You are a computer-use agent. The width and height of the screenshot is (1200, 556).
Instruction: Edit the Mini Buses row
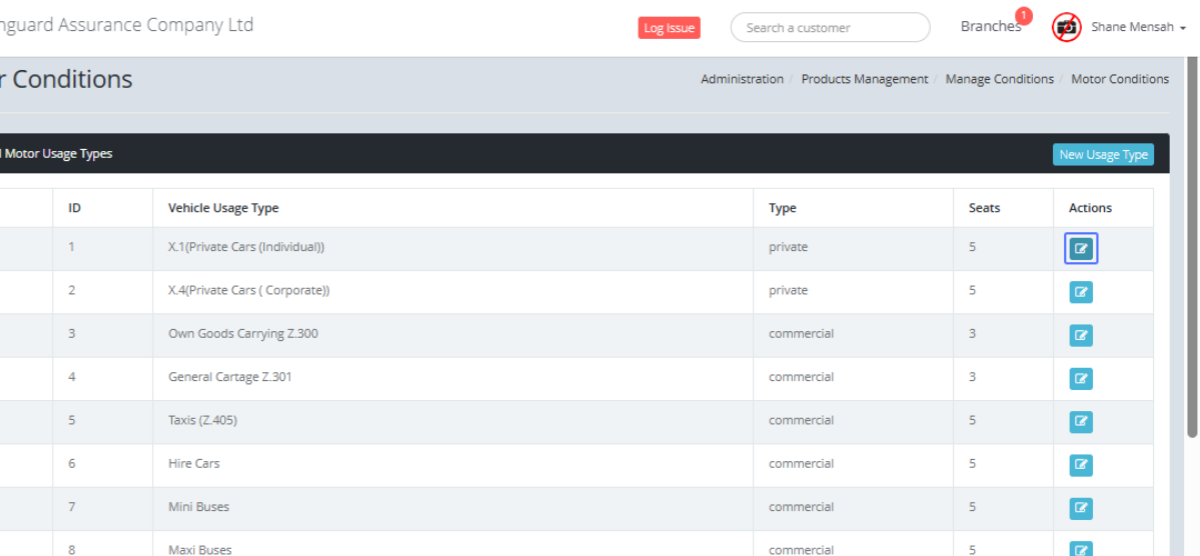coord(1081,508)
